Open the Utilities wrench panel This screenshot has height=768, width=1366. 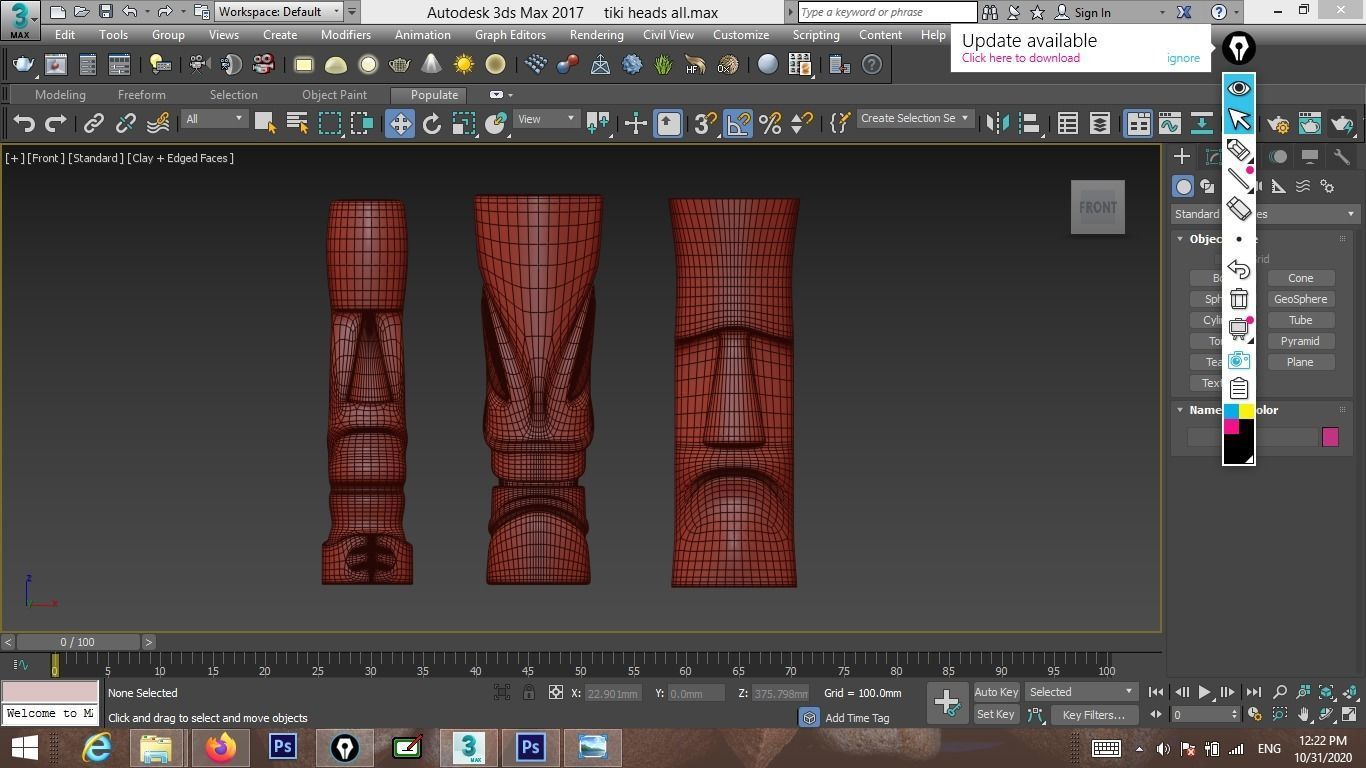[1342, 157]
